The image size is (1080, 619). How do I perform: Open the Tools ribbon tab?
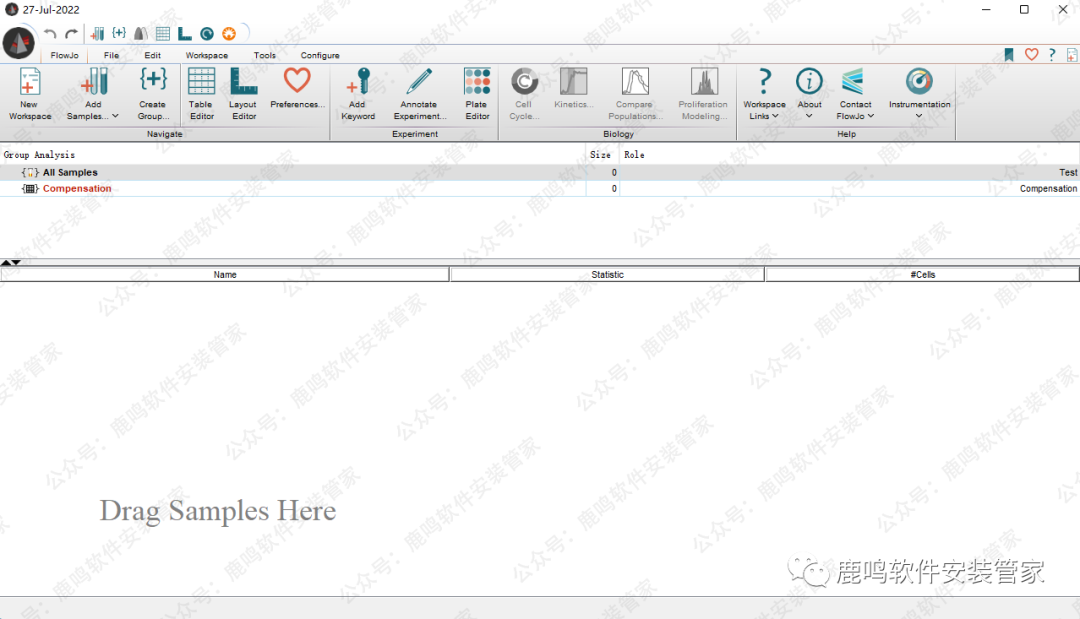coord(264,56)
